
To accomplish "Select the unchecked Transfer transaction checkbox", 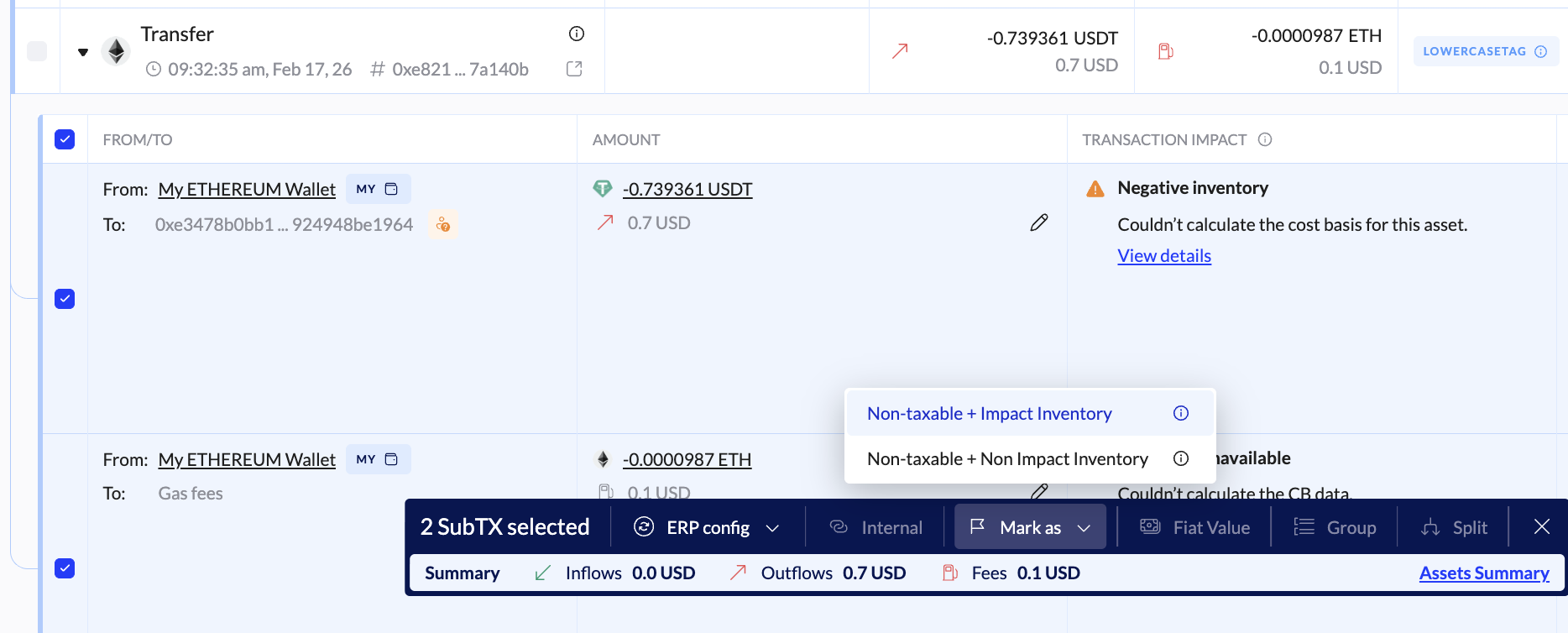I will [37, 51].
